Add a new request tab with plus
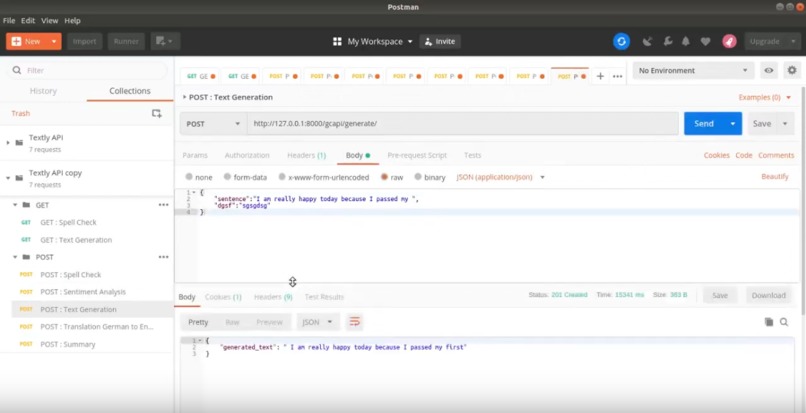The image size is (806, 413). tap(600, 76)
